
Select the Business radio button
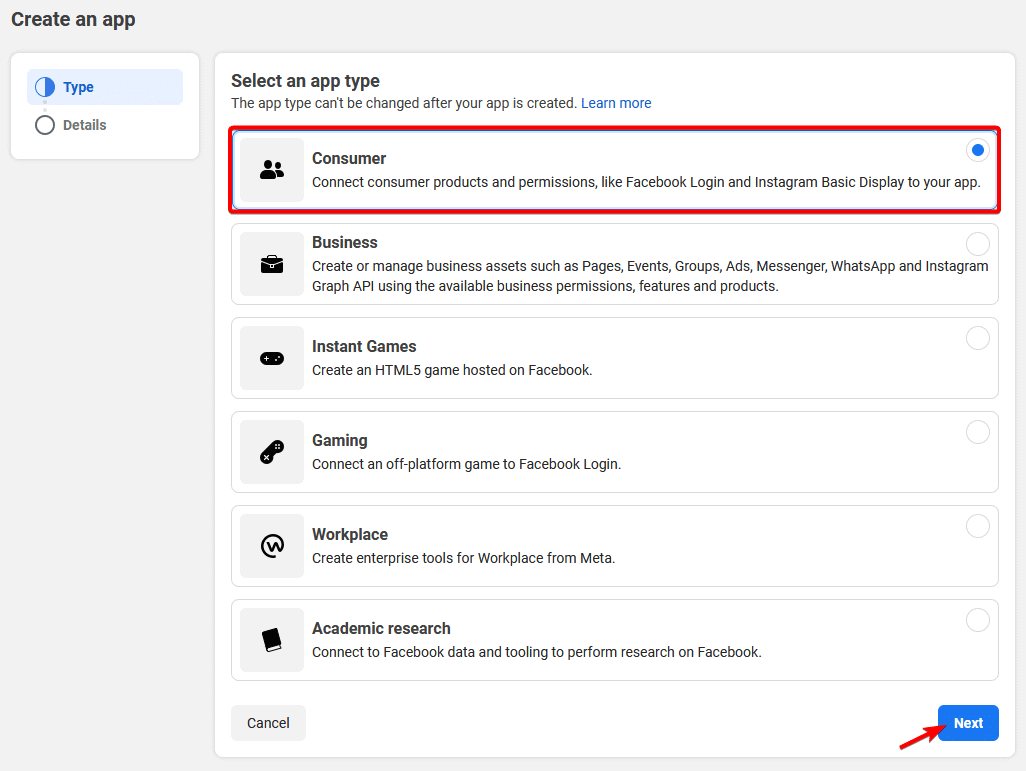tap(977, 243)
